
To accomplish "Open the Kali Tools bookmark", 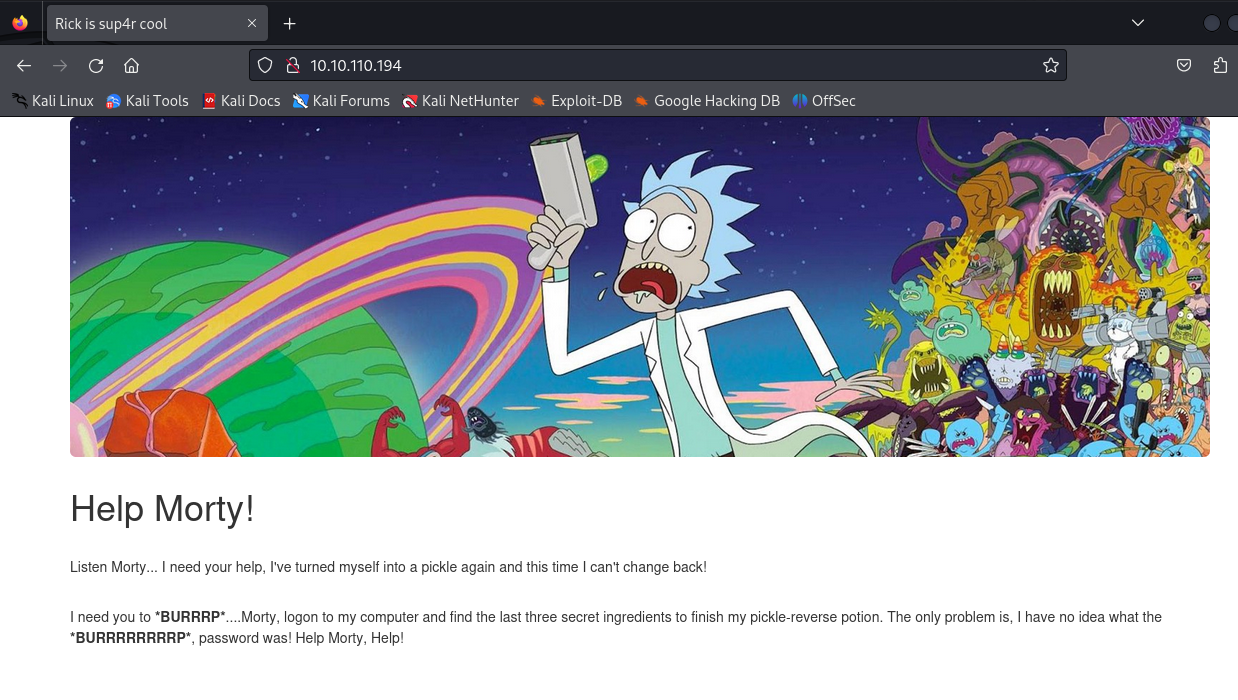I will tap(147, 101).
